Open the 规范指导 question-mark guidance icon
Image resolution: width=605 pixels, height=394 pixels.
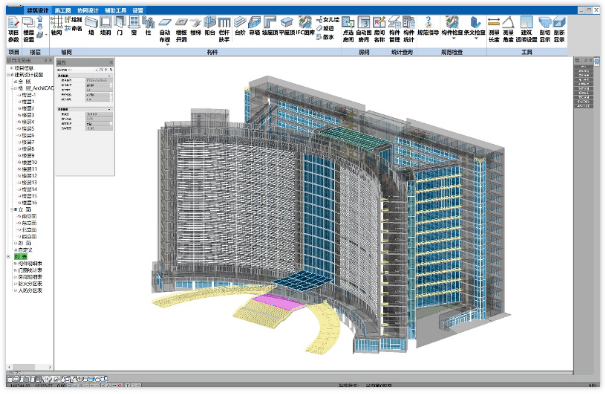pyautogui.click(x=428, y=26)
